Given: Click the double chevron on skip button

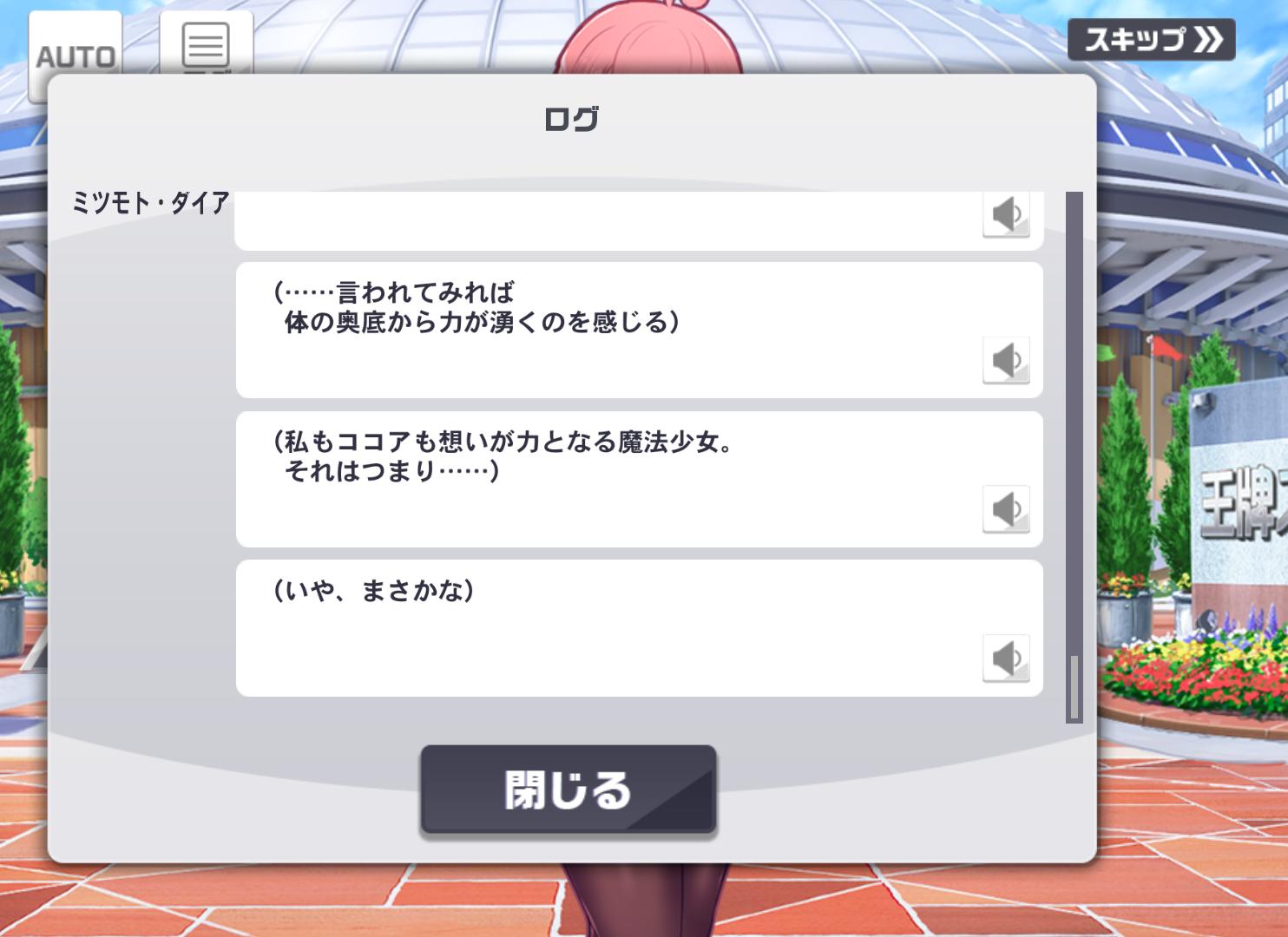Looking at the screenshot, I should (1208, 40).
